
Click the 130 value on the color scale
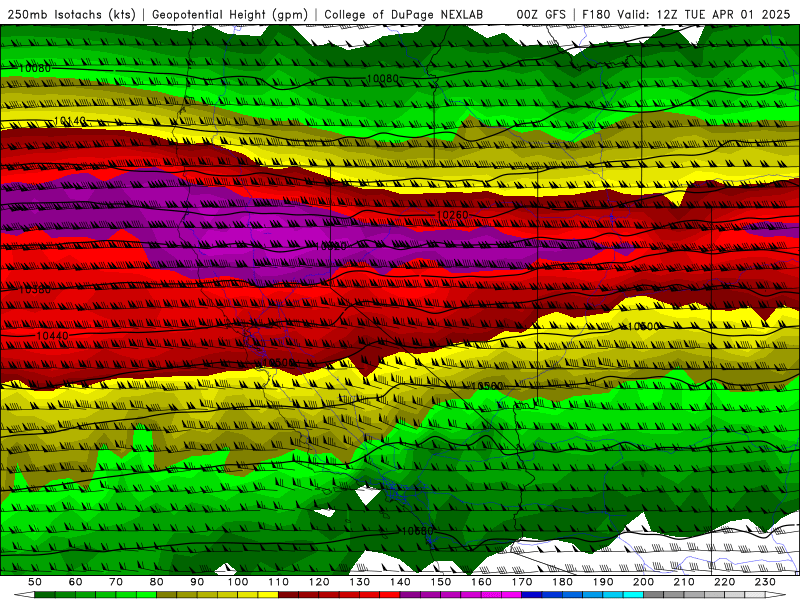pyautogui.click(x=359, y=582)
